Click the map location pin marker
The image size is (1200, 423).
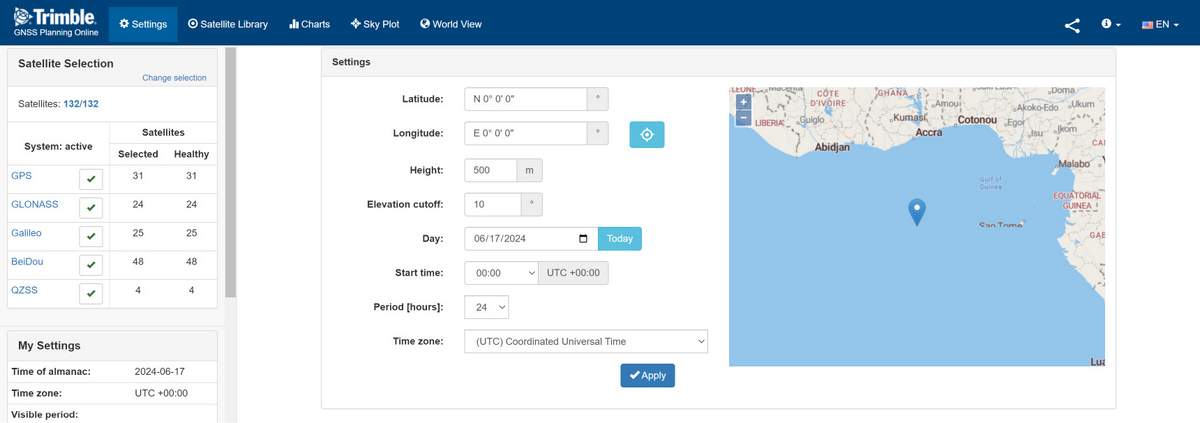[x=916, y=211]
